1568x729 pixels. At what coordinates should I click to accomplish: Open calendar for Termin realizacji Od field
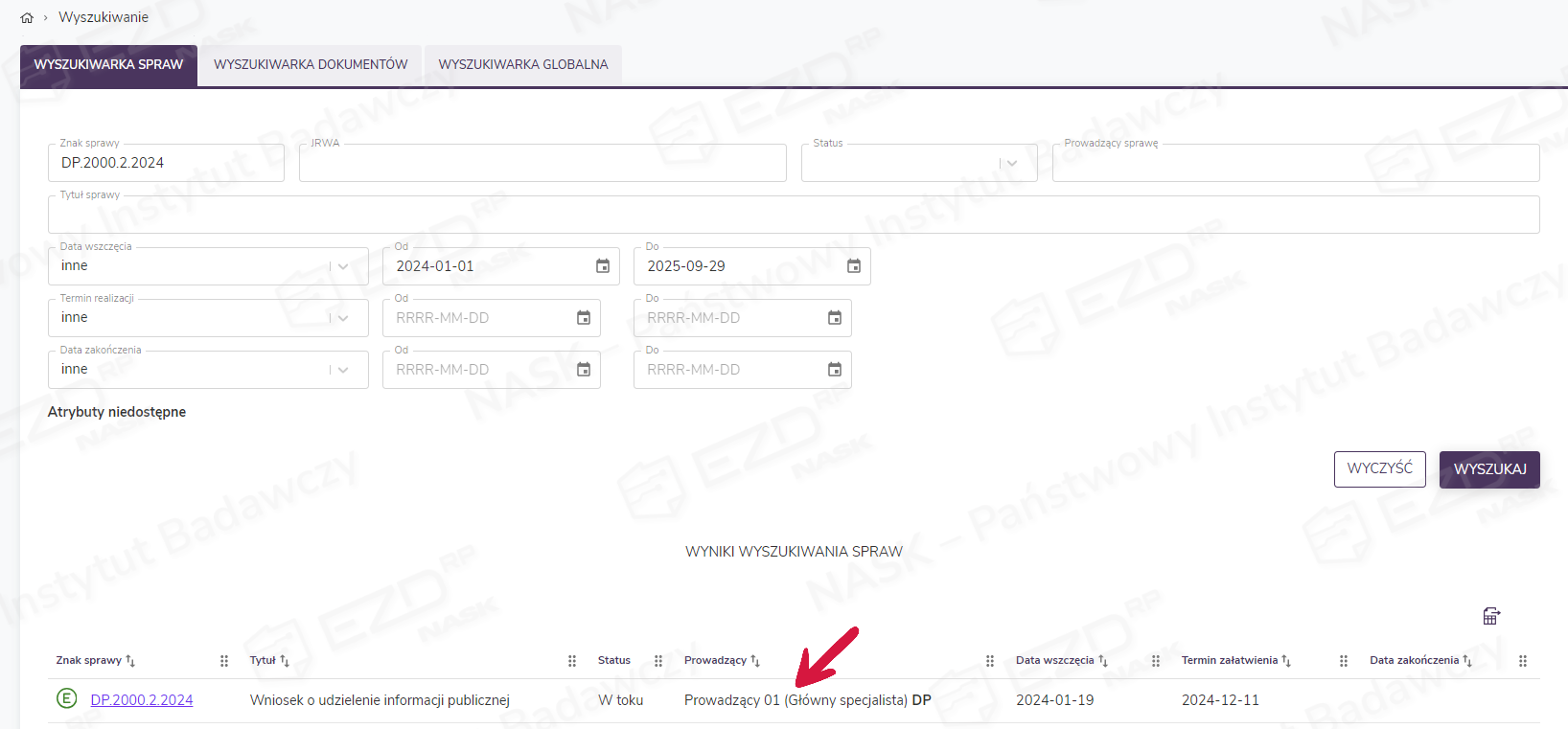click(x=584, y=318)
